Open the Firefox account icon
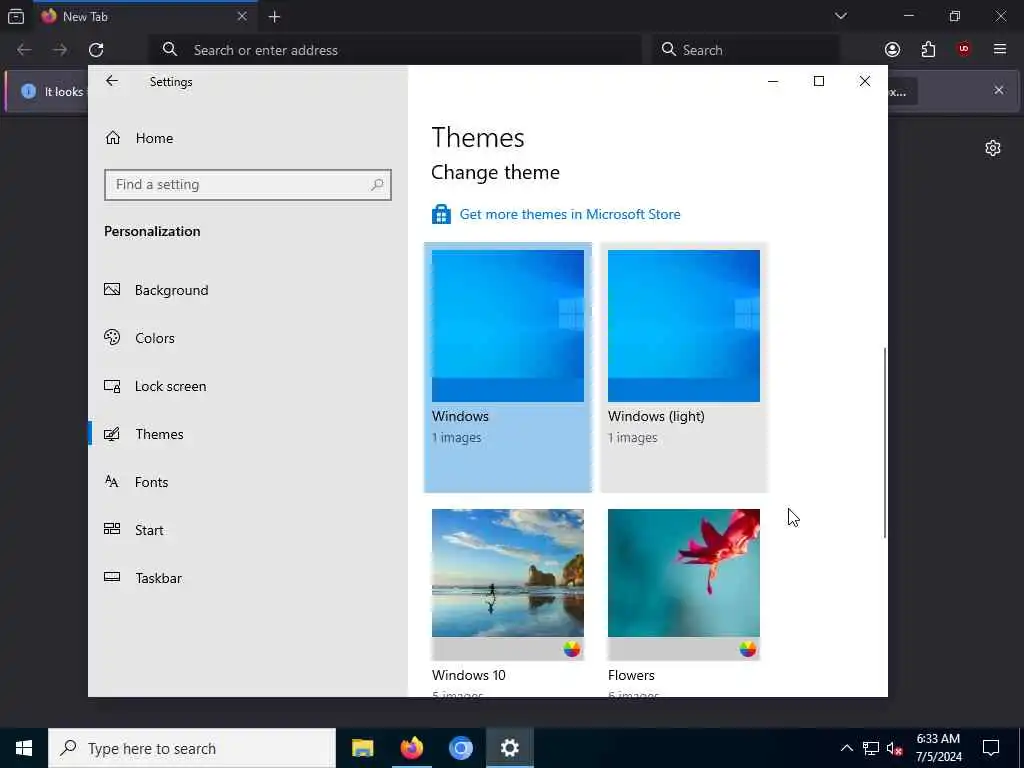1024x768 pixels. click(892, 50)
